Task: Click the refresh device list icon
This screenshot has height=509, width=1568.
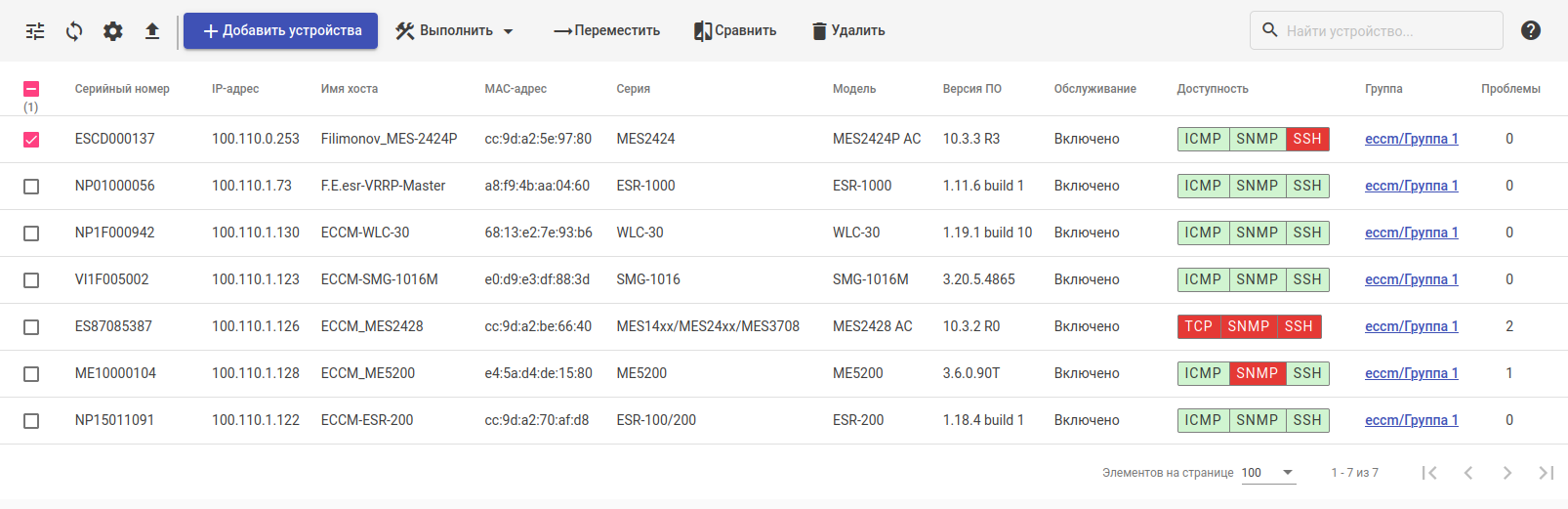Action: [74, 31]
